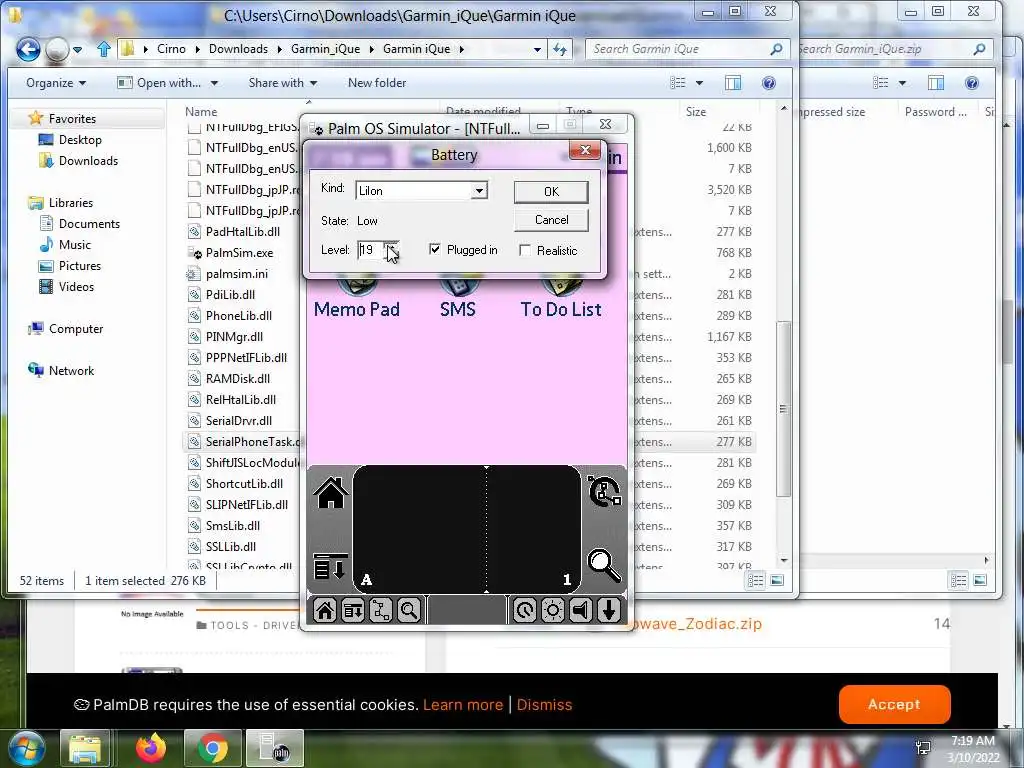
Task: Select Garmin_iQue in the address breadcrumb
Action: (x=325, y=49)
